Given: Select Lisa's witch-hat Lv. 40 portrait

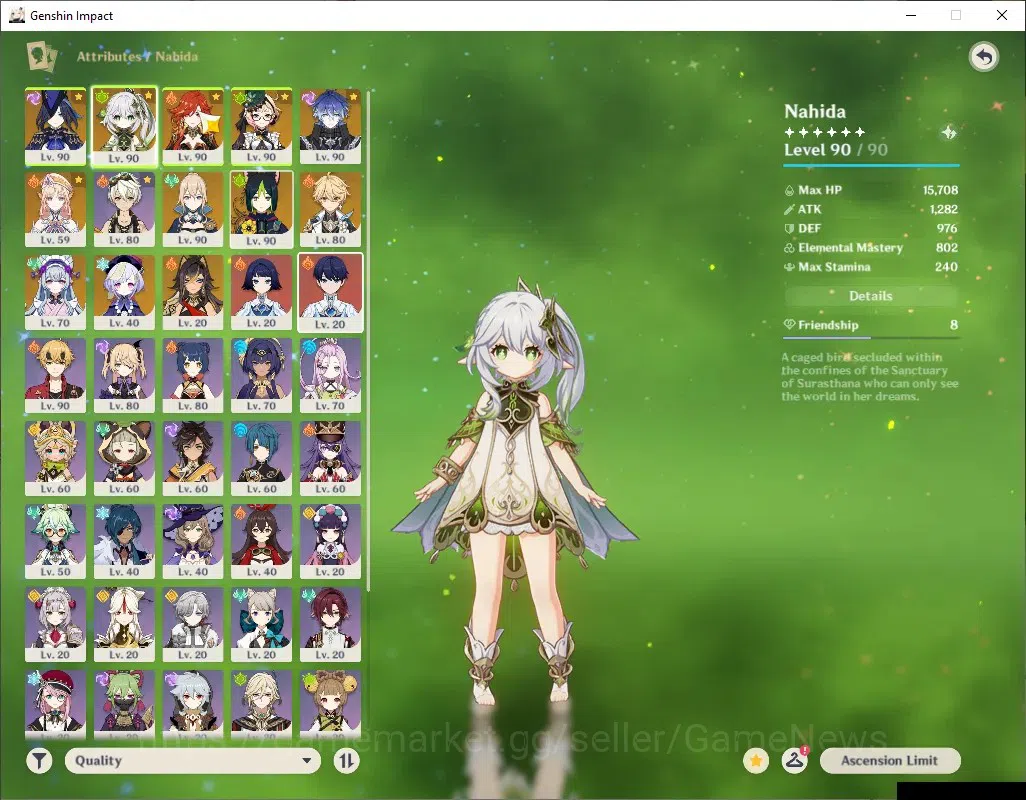Looking at the screenshot, I should coord(193,542).
